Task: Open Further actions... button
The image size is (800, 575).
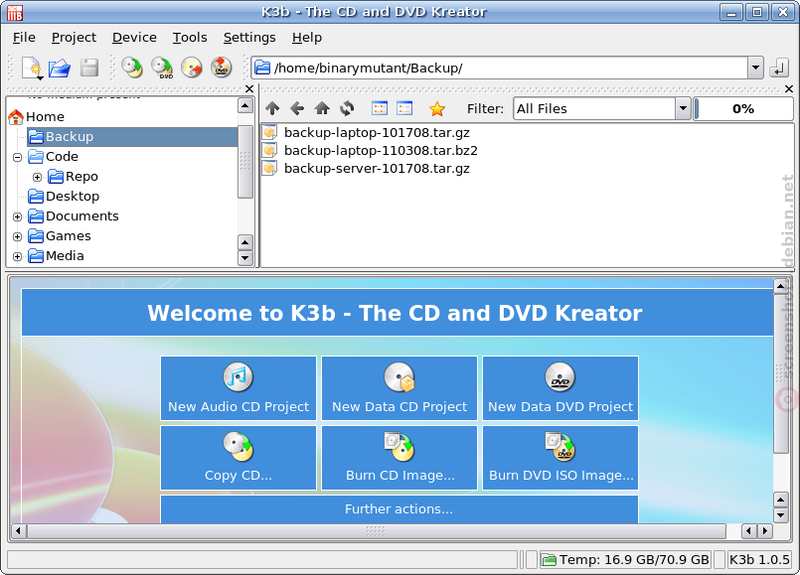Action: (x=399, y=509)
